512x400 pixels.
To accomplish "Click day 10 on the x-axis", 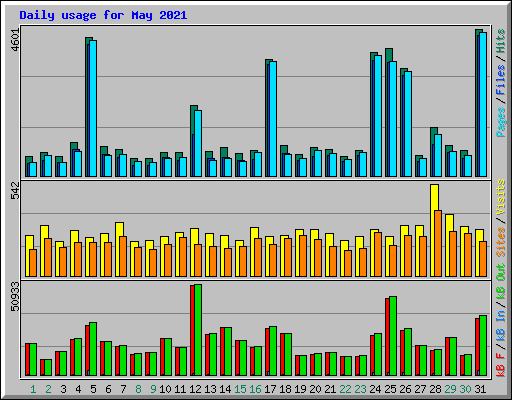I will tap(165, 389).
